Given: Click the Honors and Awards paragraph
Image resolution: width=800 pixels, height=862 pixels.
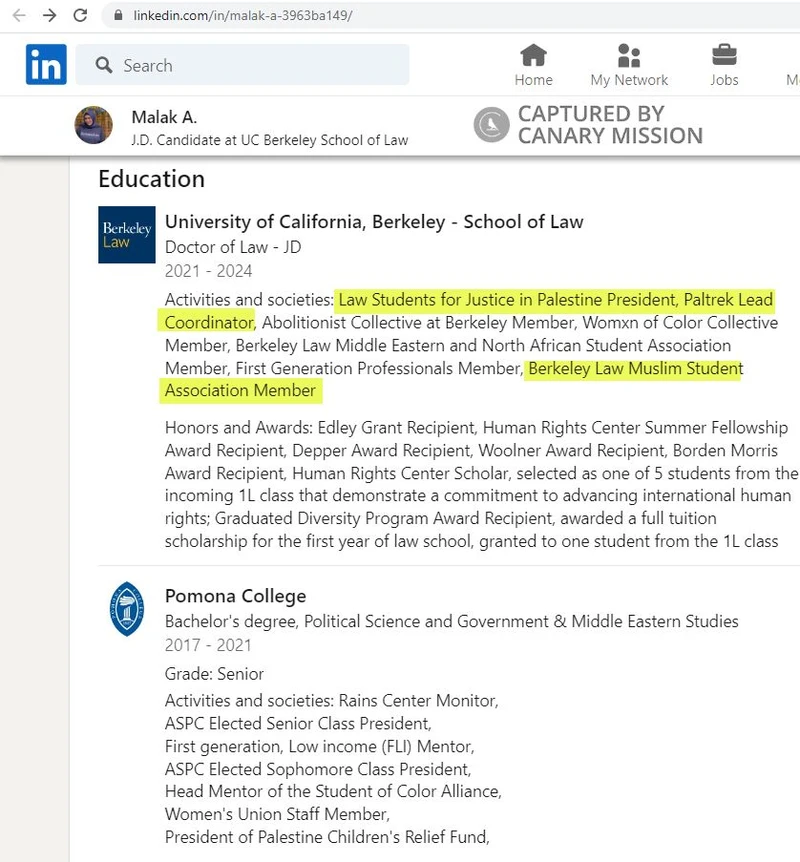Looking at the screenshot, I should [481, 484].
